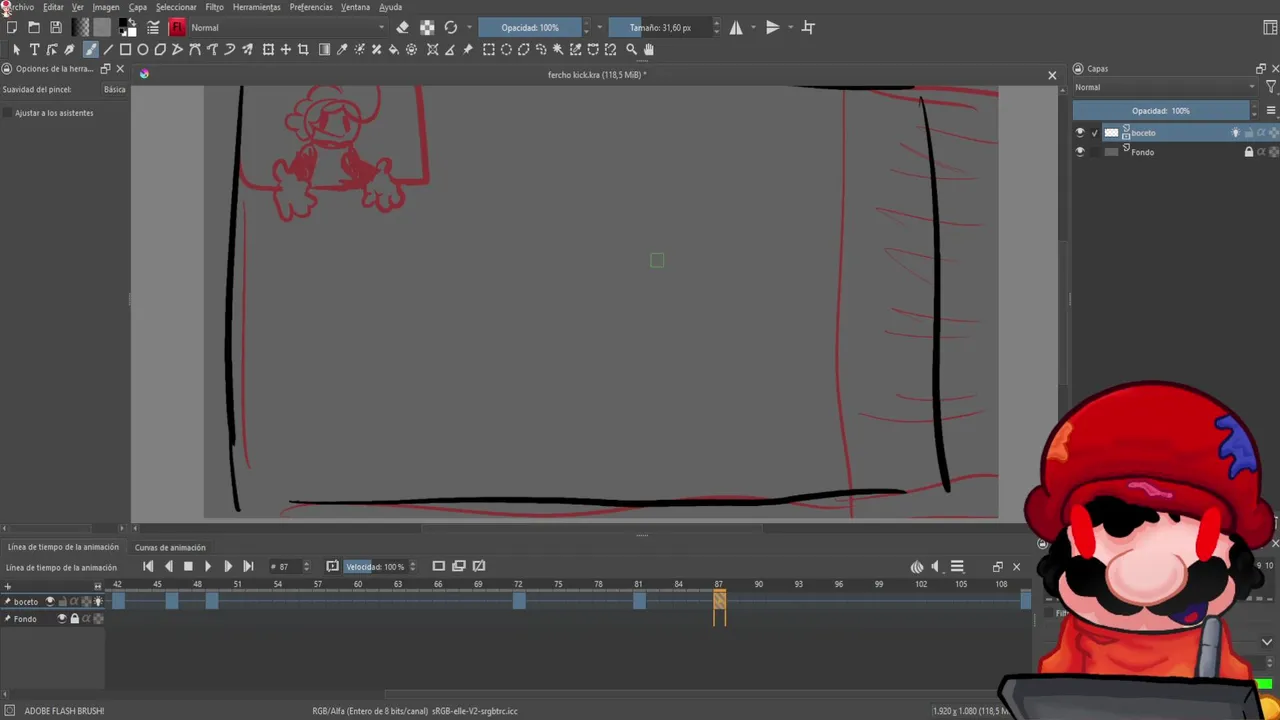The height and width of the screenshot is (720, 1280).
Task: Stop the animation playback
Action: [x=188, y=566]
